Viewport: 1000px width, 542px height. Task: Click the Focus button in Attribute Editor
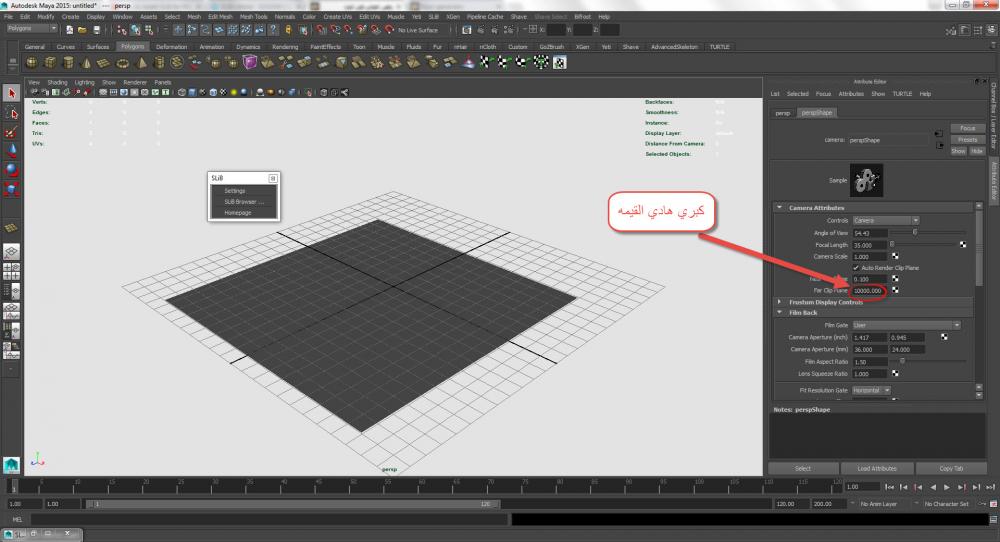967,128
